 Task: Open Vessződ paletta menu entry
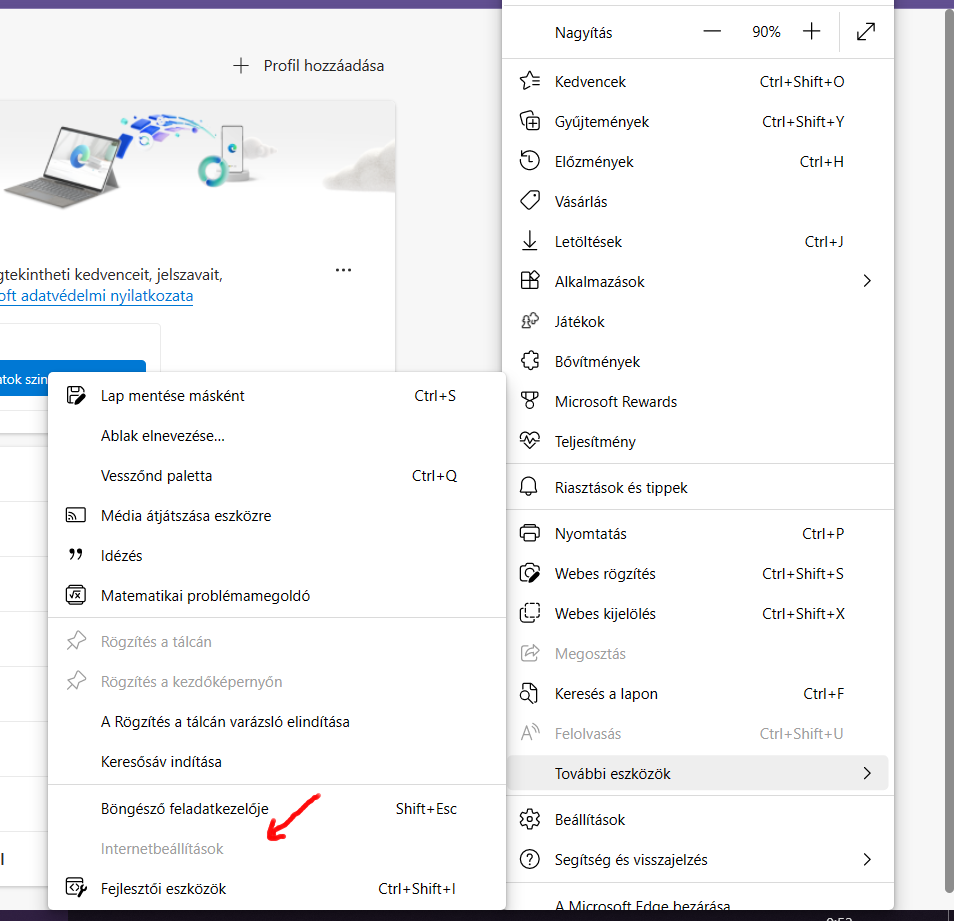pyautogui.click(x=277, y=475)
